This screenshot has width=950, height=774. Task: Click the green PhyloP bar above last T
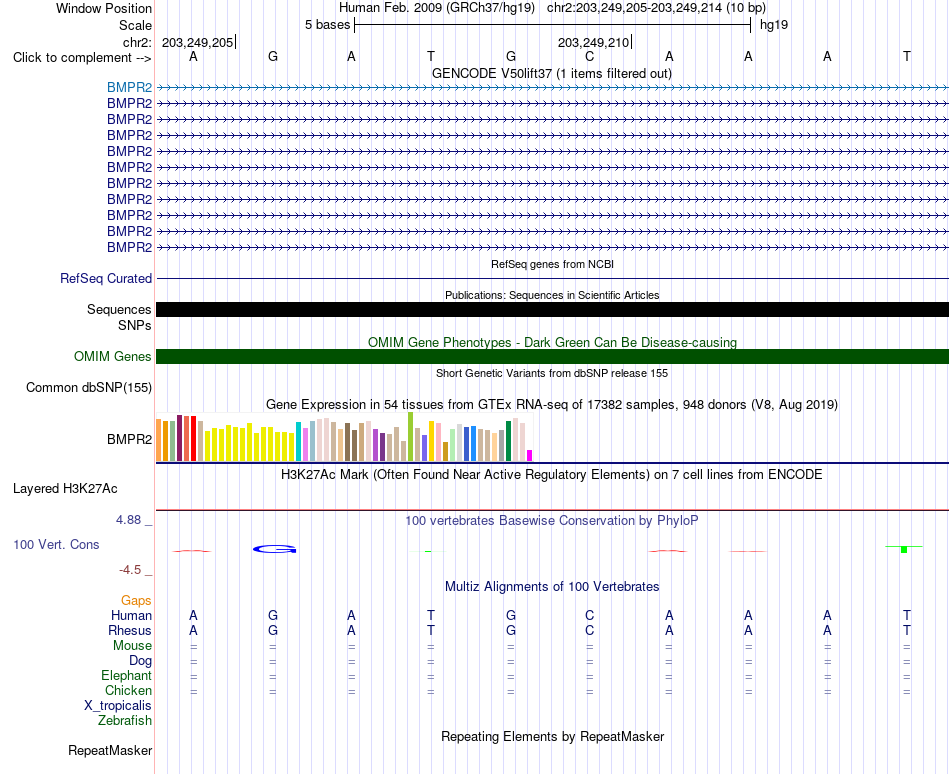pyautogui.click(x=904, y=549)
